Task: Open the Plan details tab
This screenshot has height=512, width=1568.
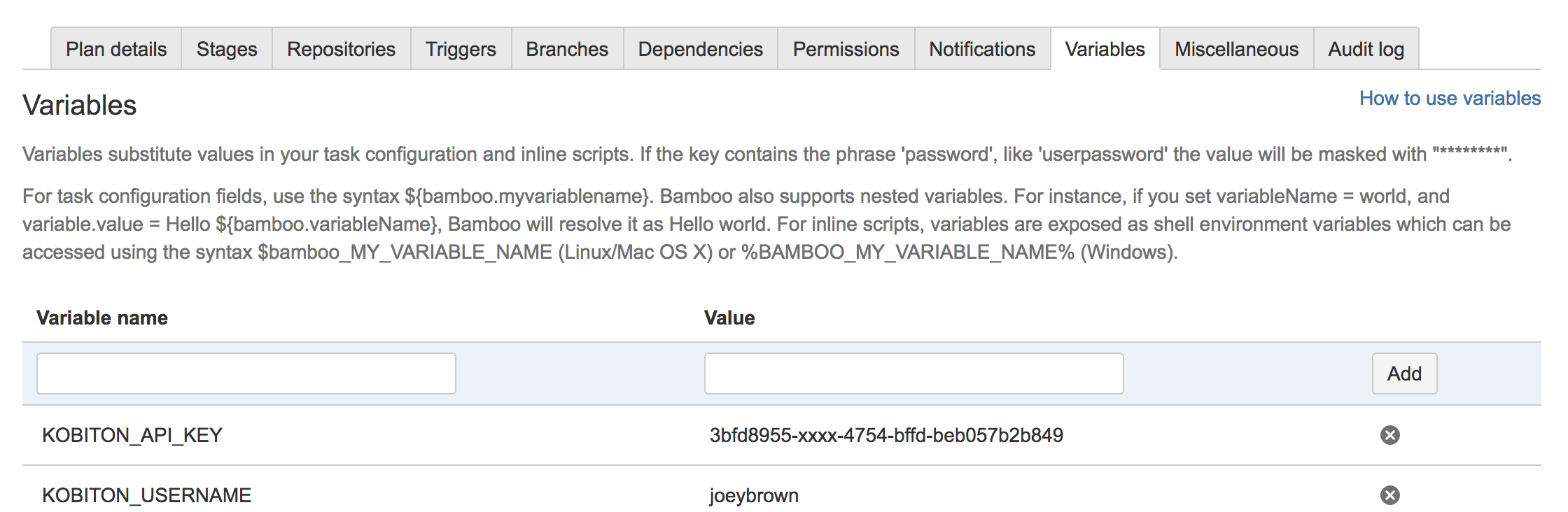Action: point(116,49)
